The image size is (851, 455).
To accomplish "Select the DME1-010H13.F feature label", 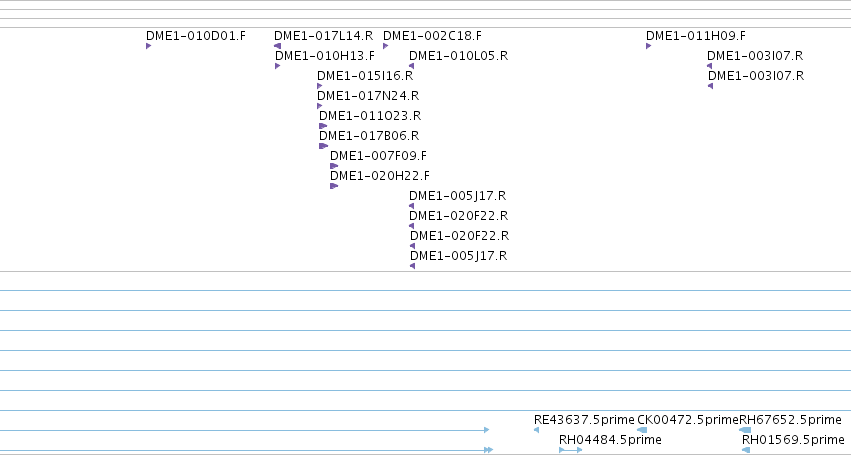I will click(325, 56).
